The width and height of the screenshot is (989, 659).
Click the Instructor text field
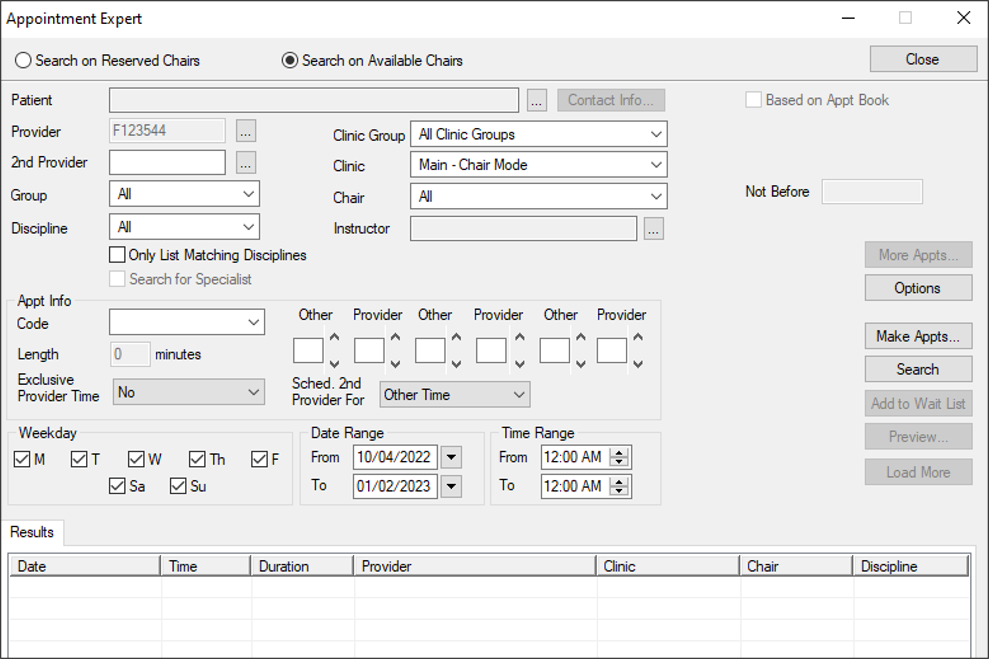(x=524, y=228)
